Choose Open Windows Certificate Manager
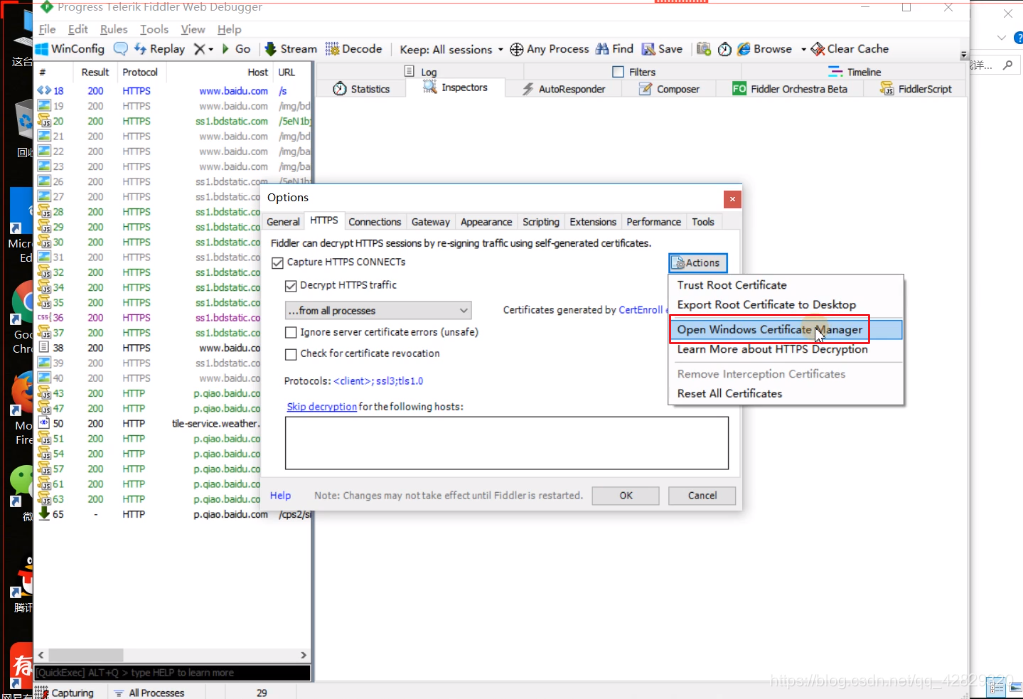The height and width of the screenshot is (699, 1023). 786,330
